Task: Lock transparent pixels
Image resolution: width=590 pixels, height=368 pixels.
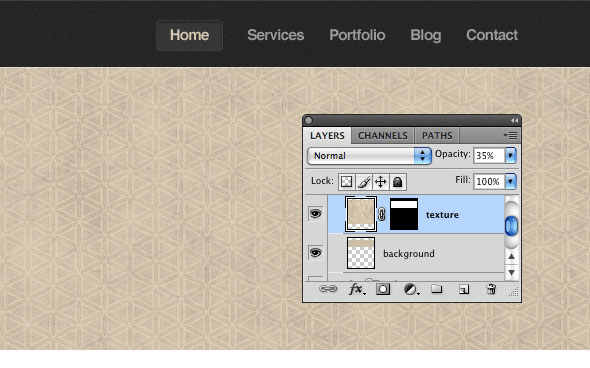Action: pyautogui.click(x=346, y=182)
